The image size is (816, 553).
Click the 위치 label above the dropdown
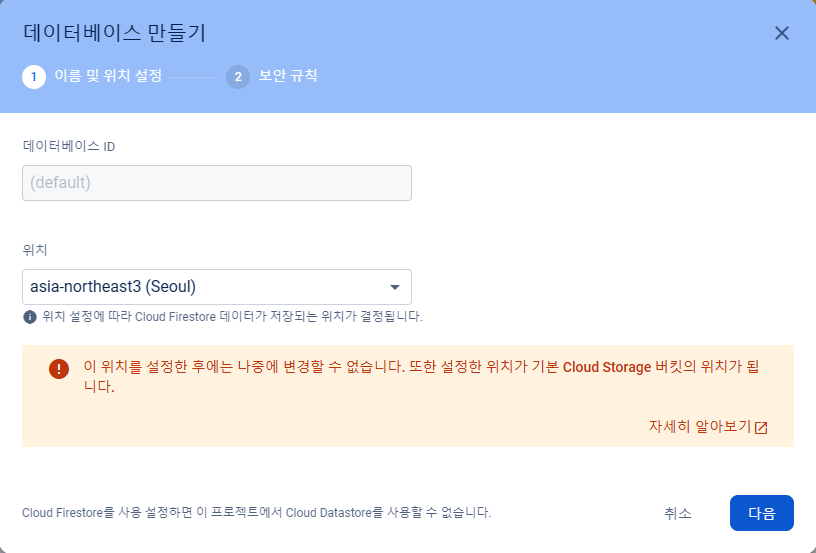(x=35, y=250)
